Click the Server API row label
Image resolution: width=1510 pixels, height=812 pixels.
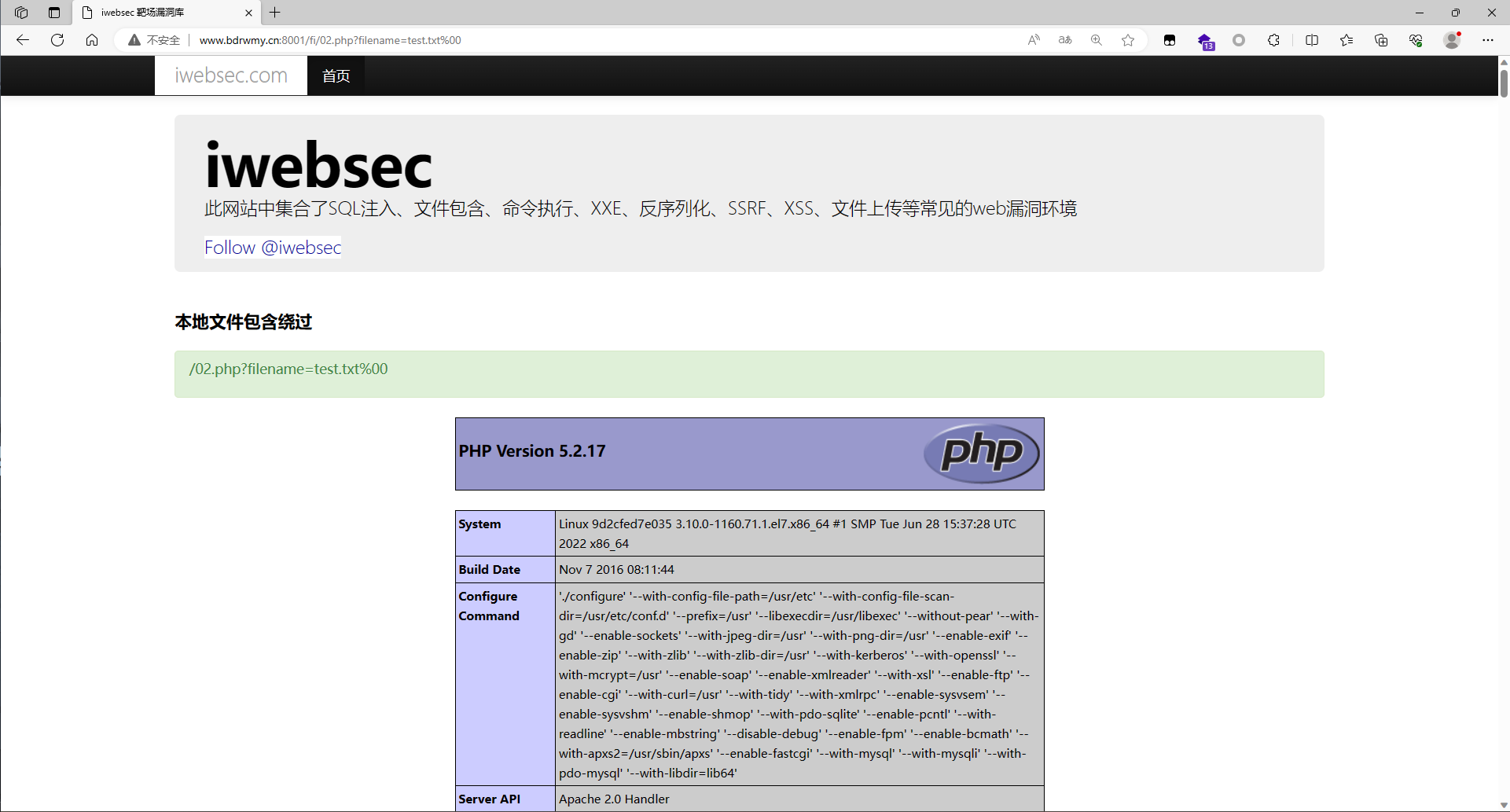coord(489,799)
